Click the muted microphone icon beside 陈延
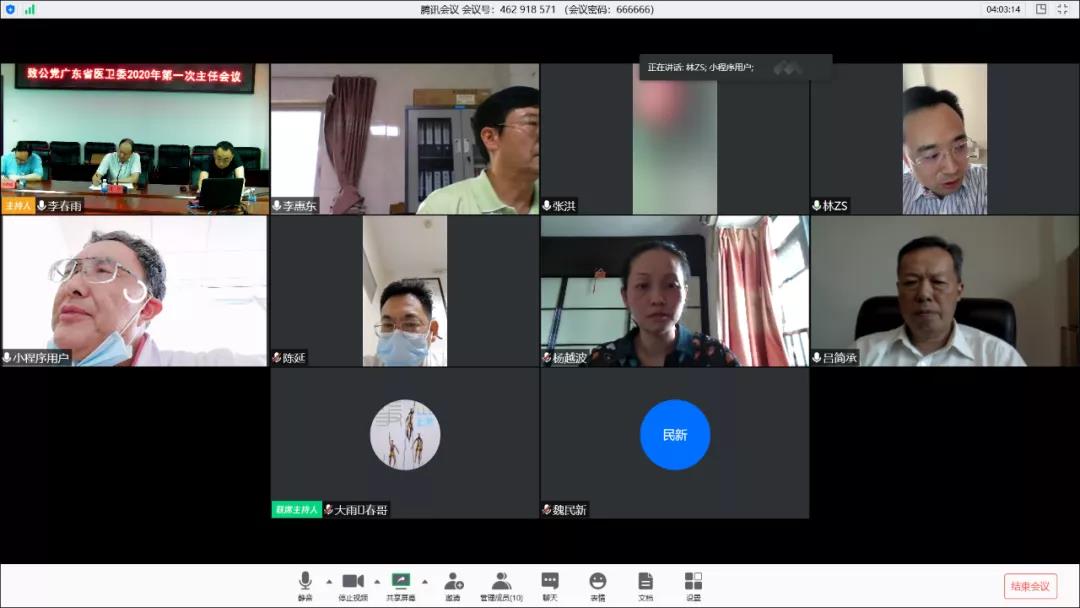 [x=277, y=357]
